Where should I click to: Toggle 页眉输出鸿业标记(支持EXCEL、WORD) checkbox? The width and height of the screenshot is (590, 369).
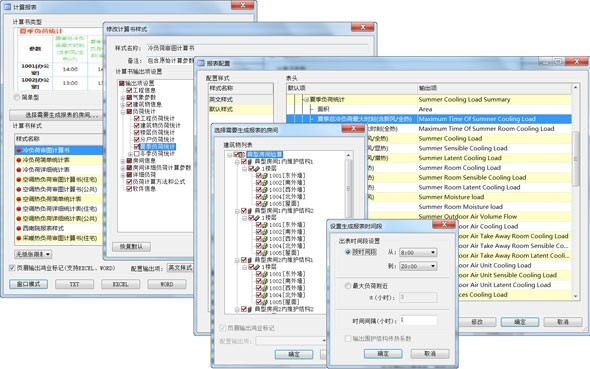tap(12, 268)
